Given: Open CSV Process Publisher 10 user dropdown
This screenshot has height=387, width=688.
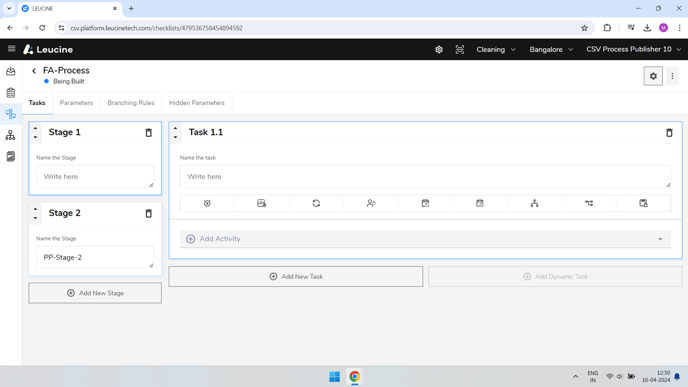Looking at the screenshot, I should tap(634, 50).
